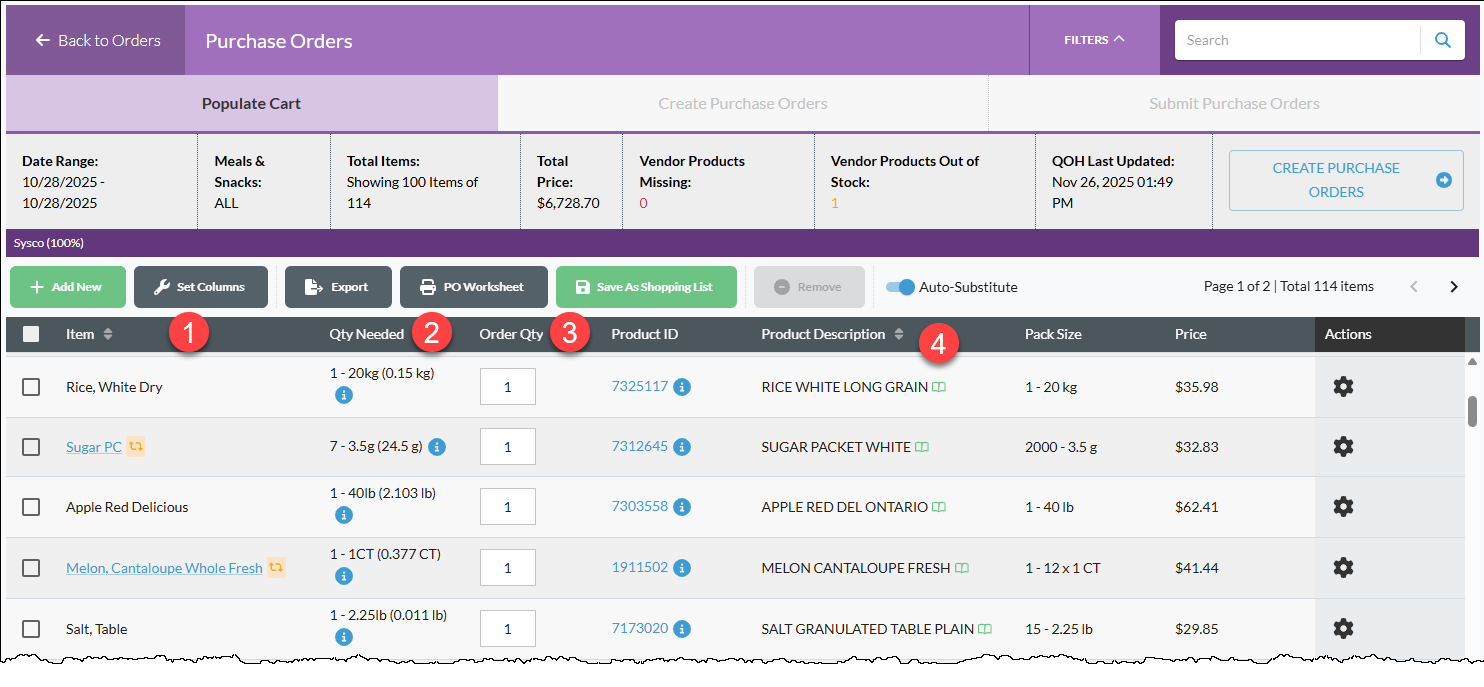Click info icon beside Product ID 1911502
Viewport: 1484px width, 687px height.
coord(682,568)
